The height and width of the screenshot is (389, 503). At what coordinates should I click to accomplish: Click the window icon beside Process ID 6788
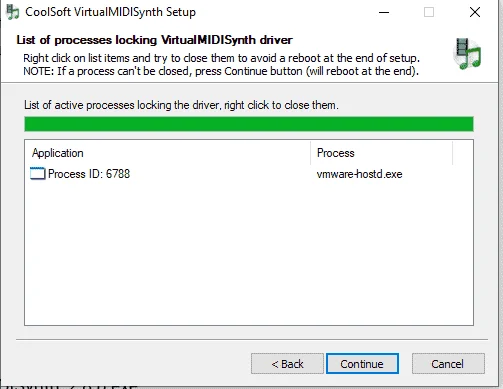click(x=37, y=174)
